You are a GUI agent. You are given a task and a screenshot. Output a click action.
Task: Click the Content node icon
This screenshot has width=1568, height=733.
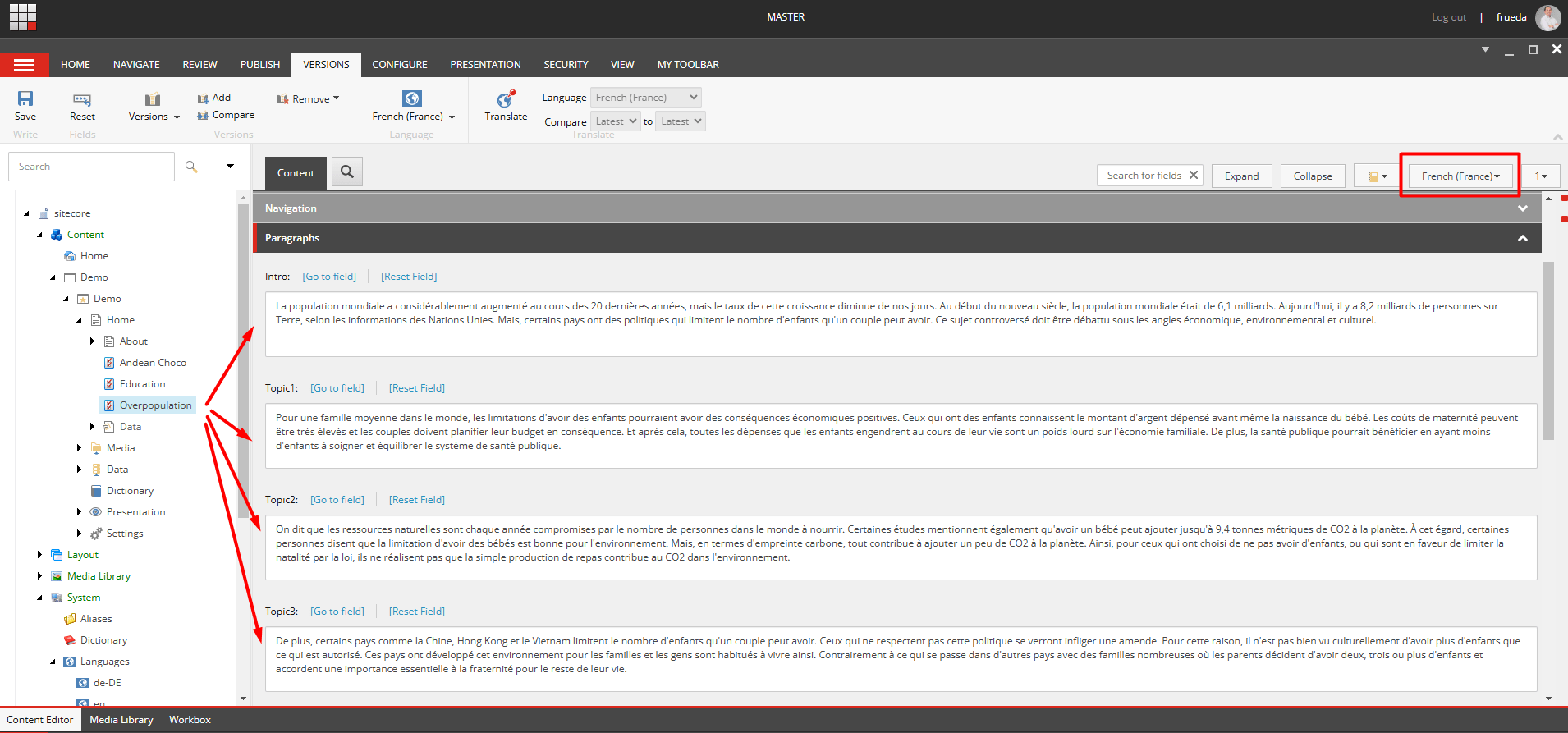pos(57,235)
